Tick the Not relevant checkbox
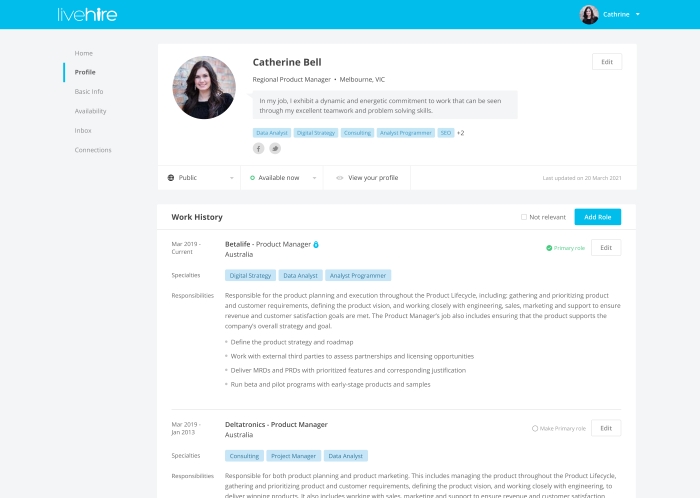The width and height of the screenshot is (700, 498). coord(524,217)
